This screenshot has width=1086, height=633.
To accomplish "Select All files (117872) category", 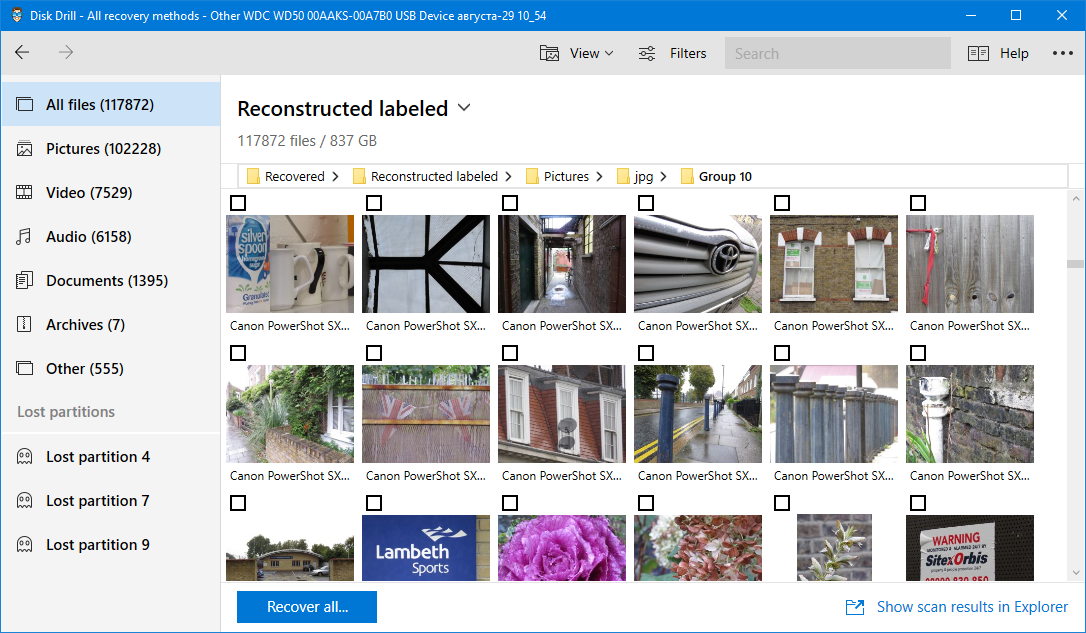I will click(100, 105).
